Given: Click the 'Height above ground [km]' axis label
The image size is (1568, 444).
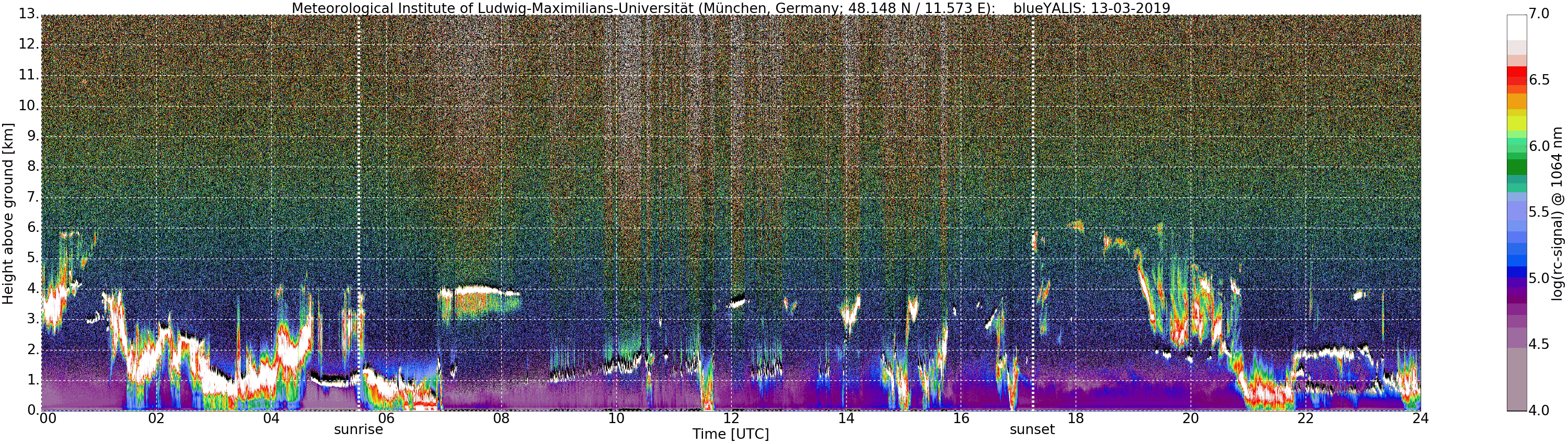Looking at the screenshot, I should click(x=8, y=213).
